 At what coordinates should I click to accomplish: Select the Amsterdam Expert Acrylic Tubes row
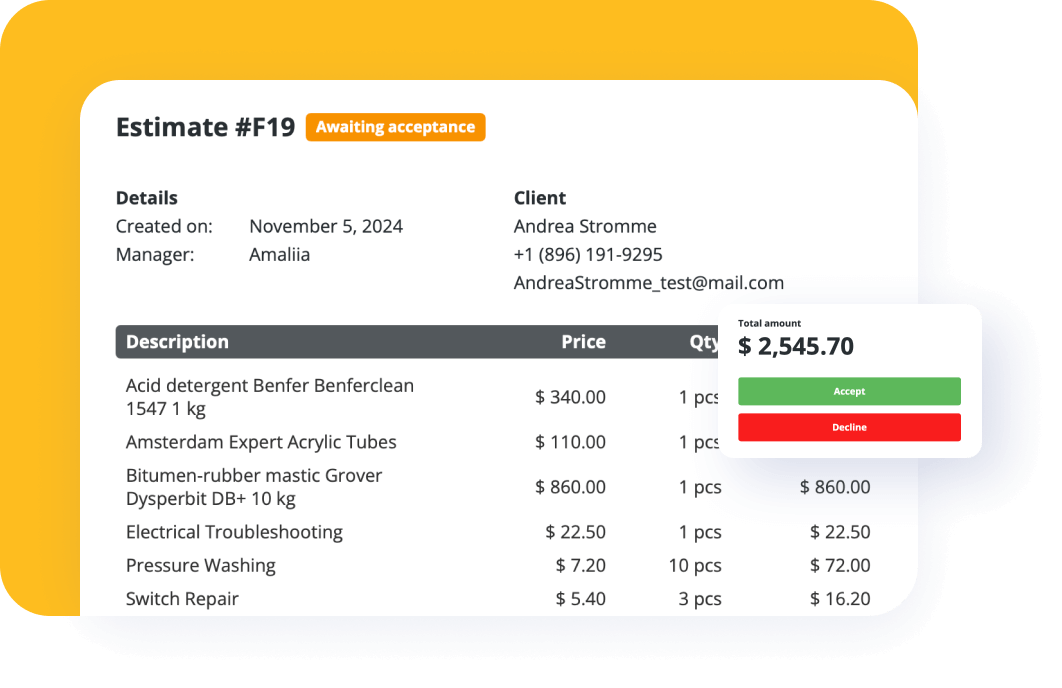point(261,442)
